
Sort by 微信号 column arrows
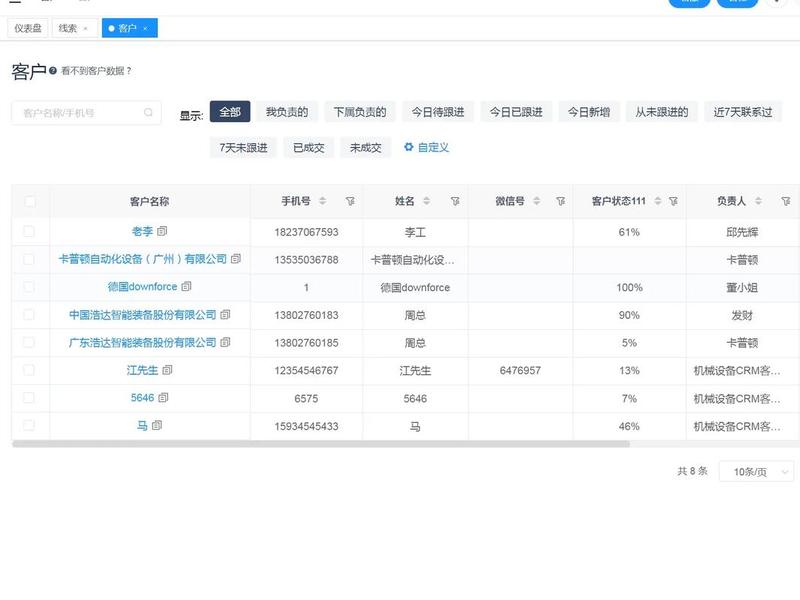tap(537, 201)
